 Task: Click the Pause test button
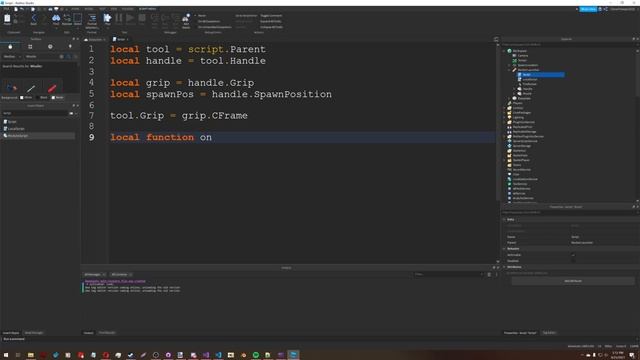[x=119, y=18]
